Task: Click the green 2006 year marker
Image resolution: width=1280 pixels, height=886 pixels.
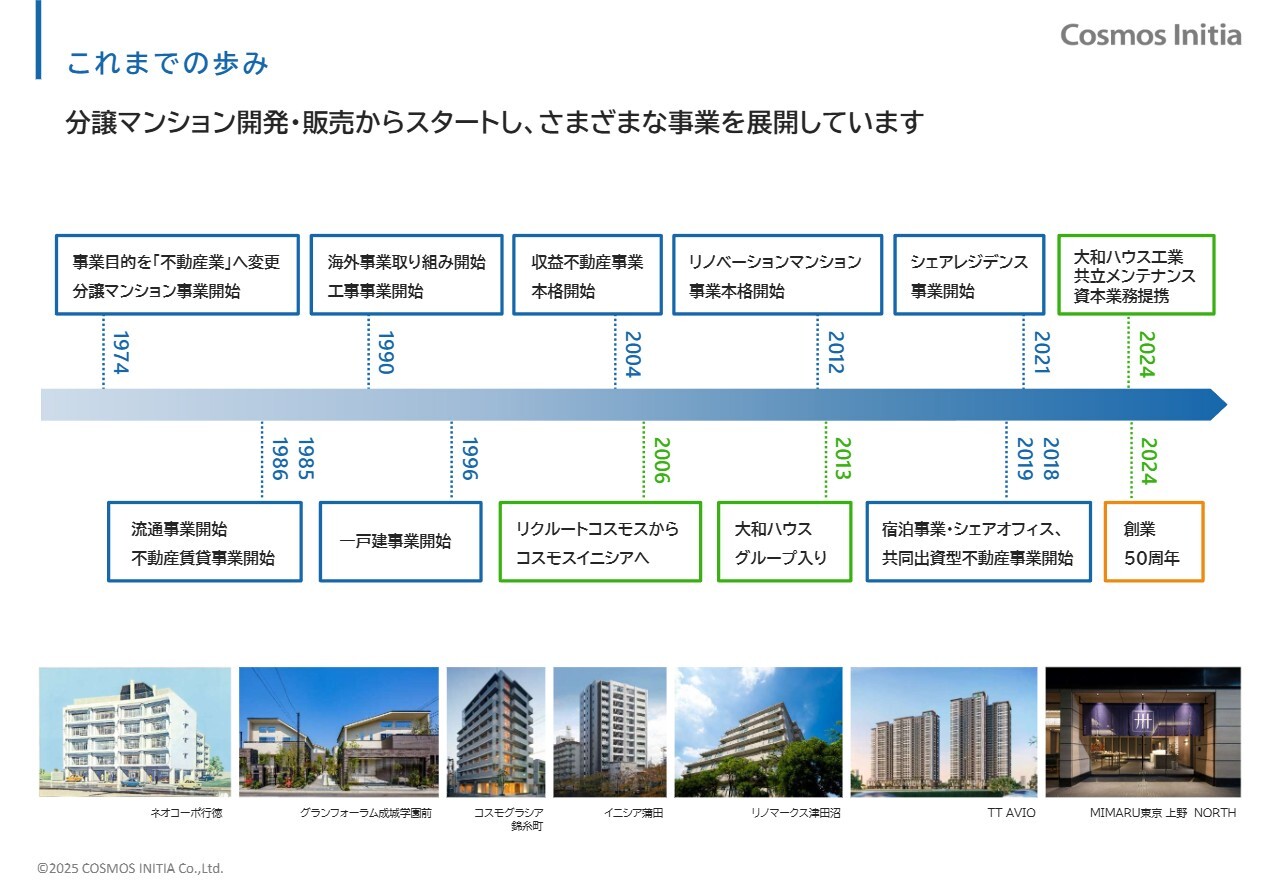Action: [661, 460]
